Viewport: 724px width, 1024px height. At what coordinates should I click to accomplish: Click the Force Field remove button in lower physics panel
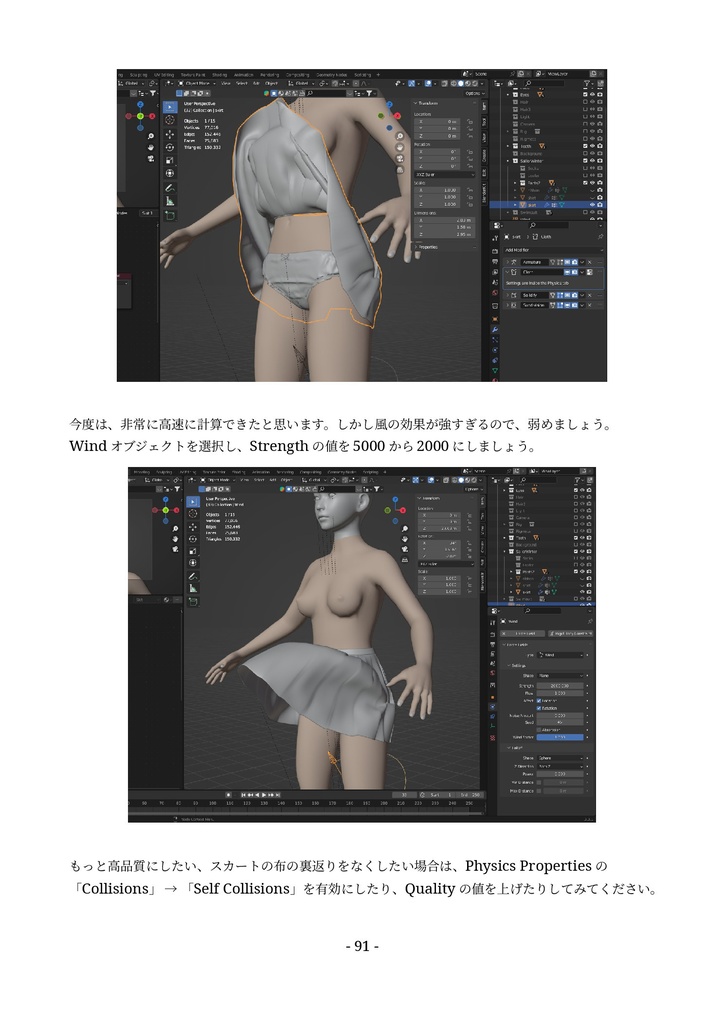point(522,633)
